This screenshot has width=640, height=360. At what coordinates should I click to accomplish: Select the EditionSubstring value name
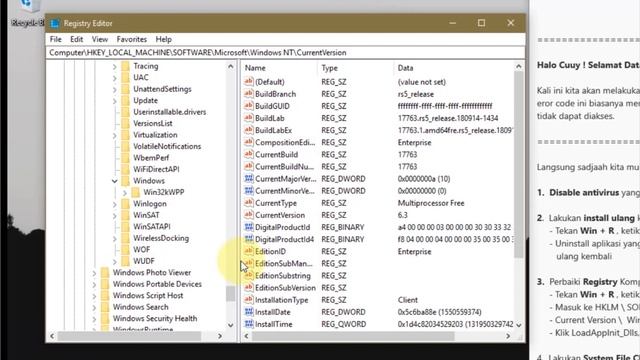(282, 276)
